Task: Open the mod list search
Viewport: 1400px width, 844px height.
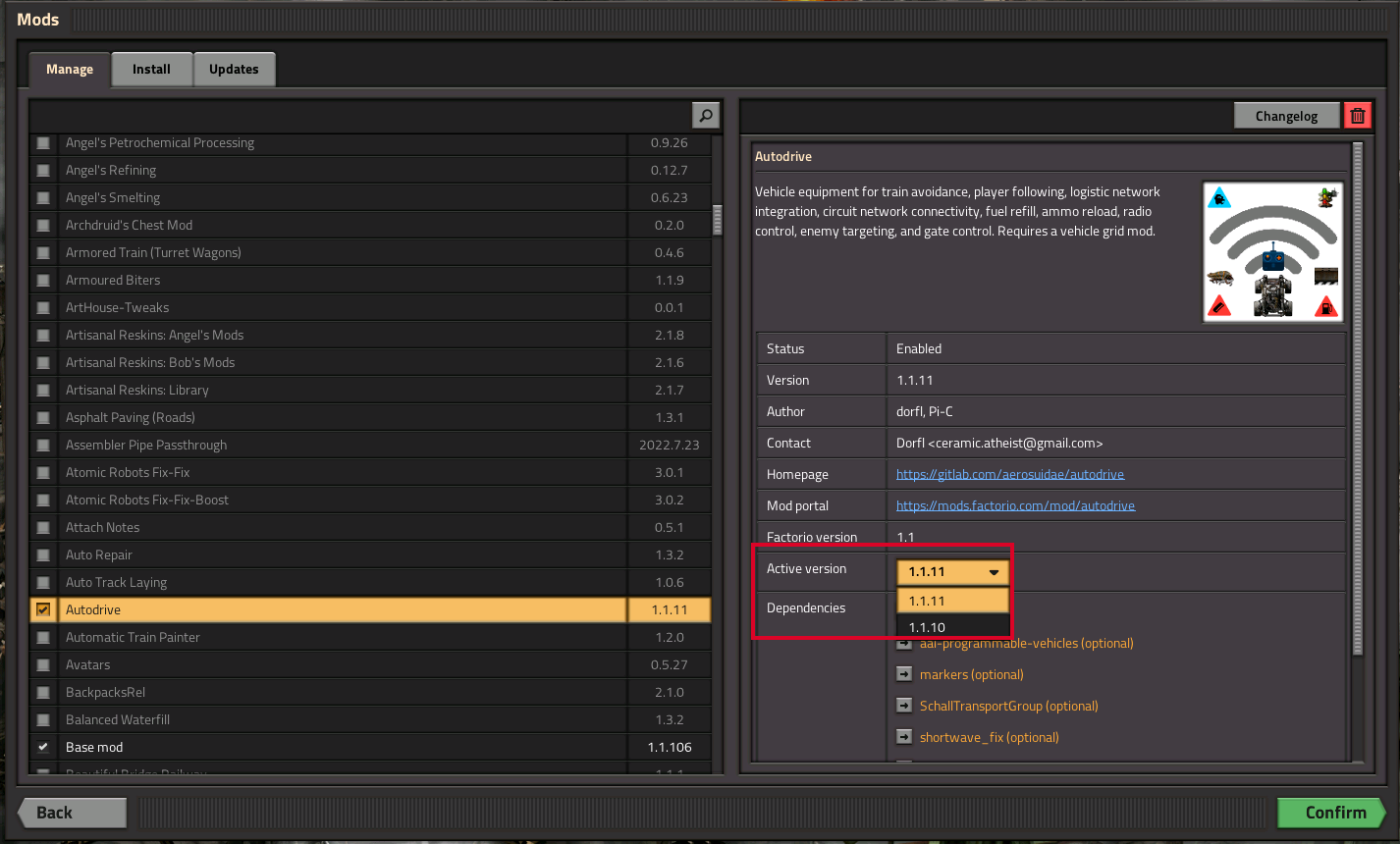Action: coord(705,116)
